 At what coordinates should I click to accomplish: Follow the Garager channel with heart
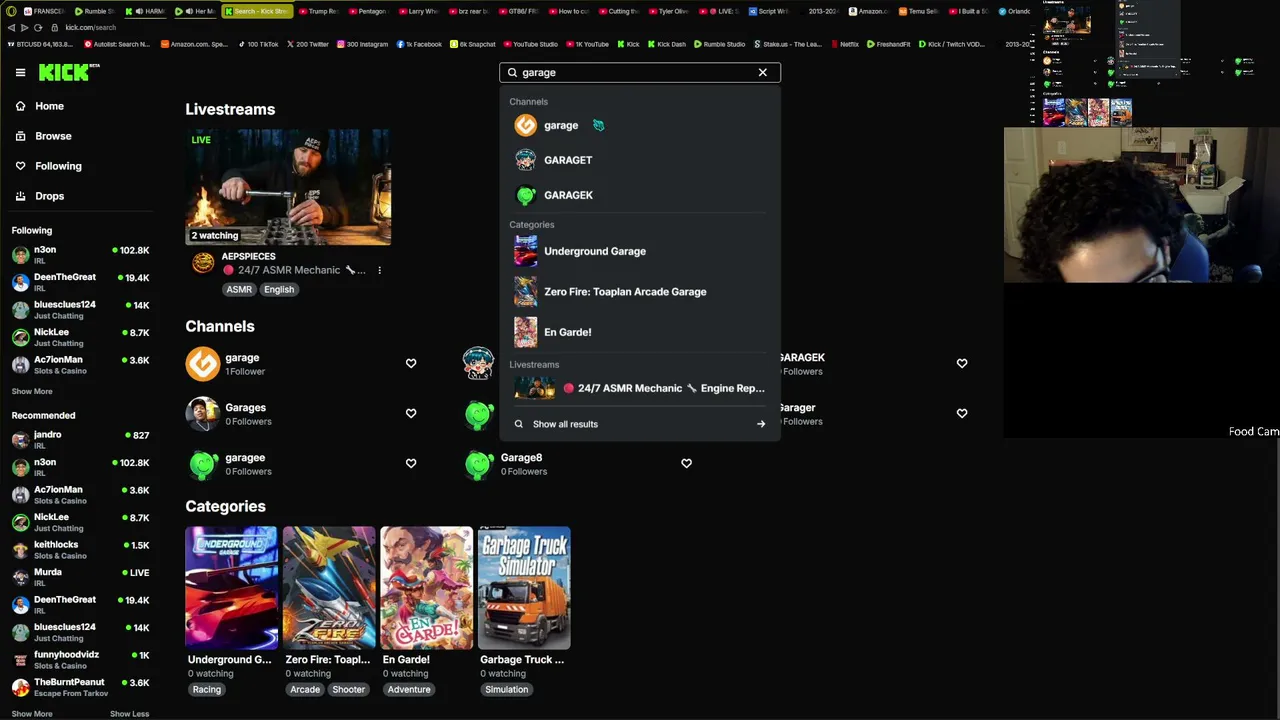pyautogui.click(x=962, y=413)
